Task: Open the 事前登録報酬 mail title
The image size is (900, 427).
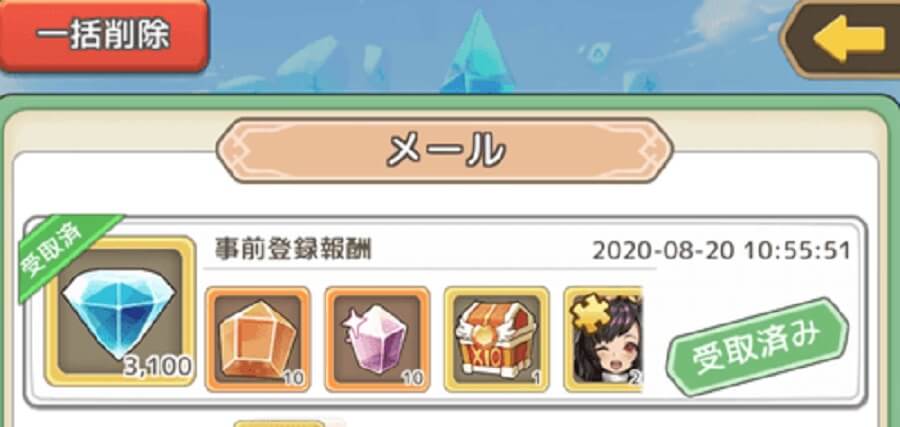Action: pos(293,249)
